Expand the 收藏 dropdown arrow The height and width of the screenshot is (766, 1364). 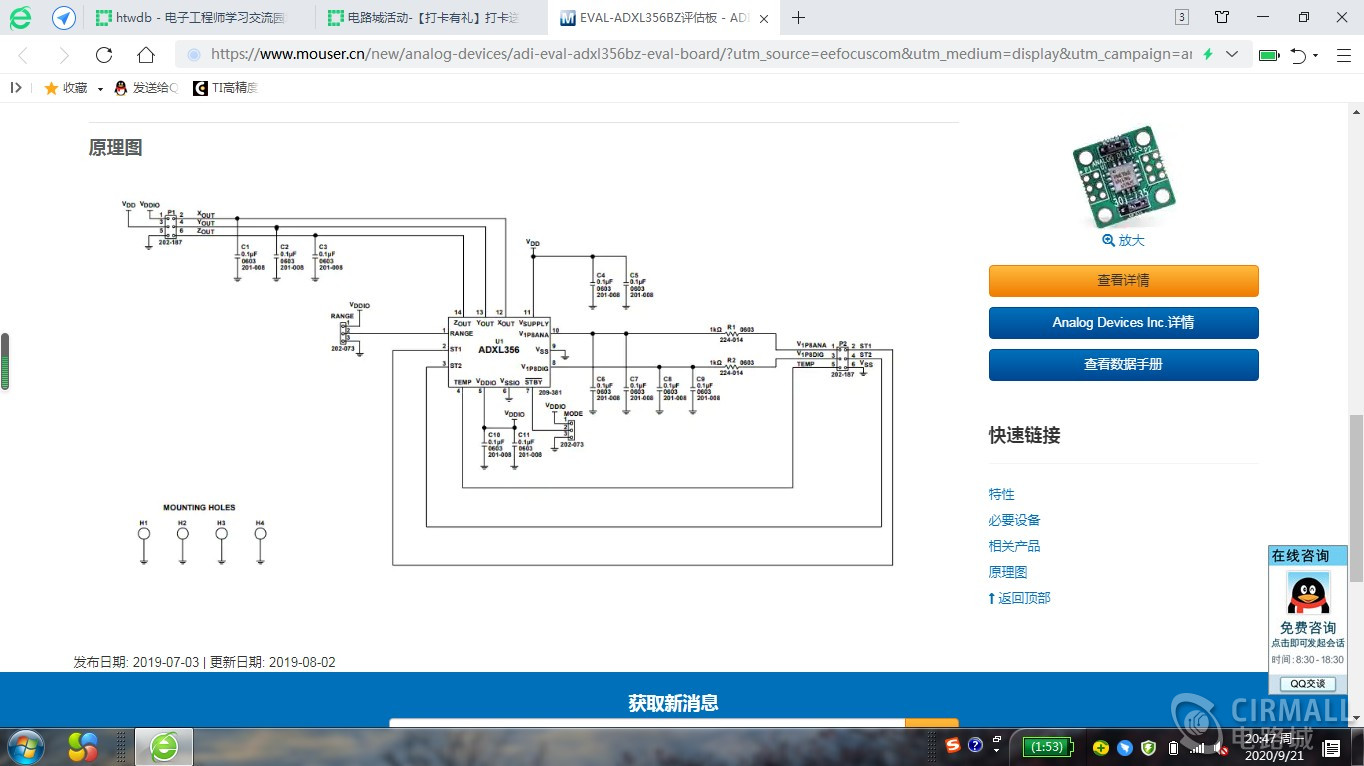(x=100, y=89)
